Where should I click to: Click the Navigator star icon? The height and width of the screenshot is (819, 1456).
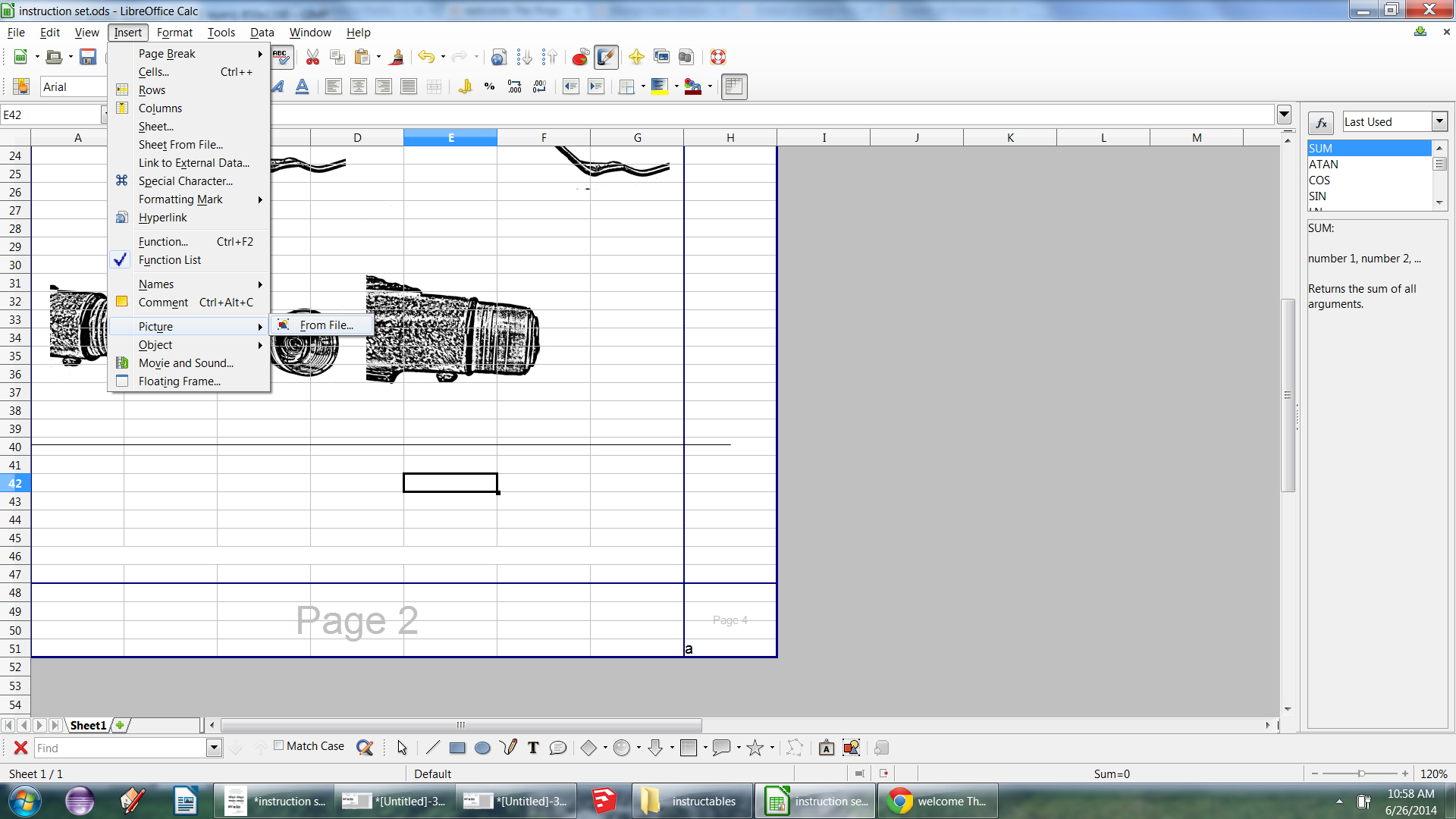[x=636, y=58]
